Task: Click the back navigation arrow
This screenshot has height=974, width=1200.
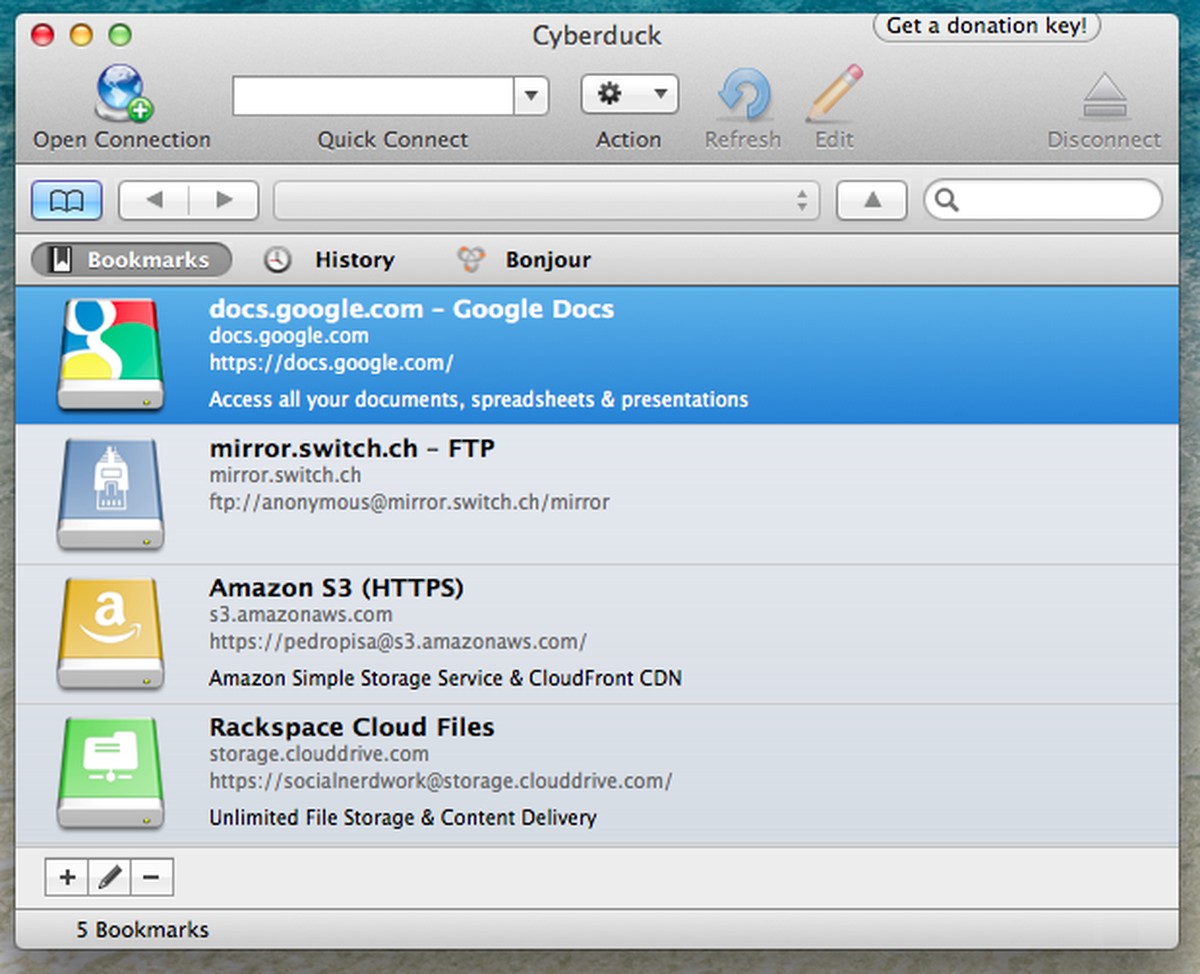Action: coord(156,199)
